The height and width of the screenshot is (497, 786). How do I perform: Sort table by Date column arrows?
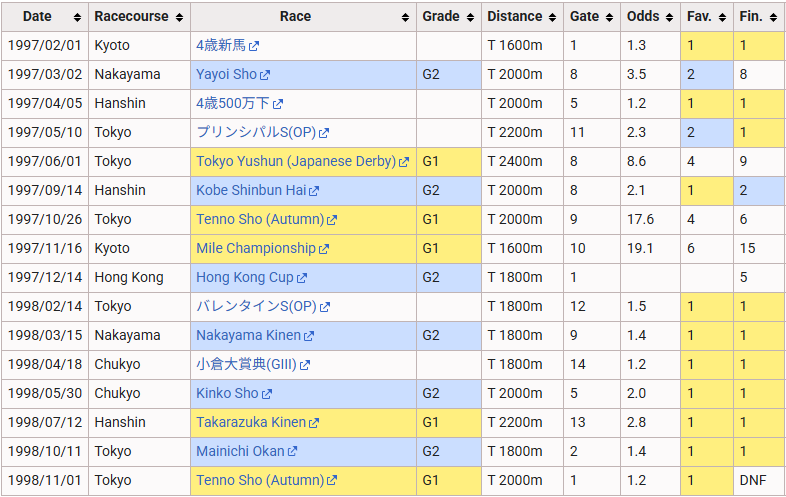tap(77, 18)
